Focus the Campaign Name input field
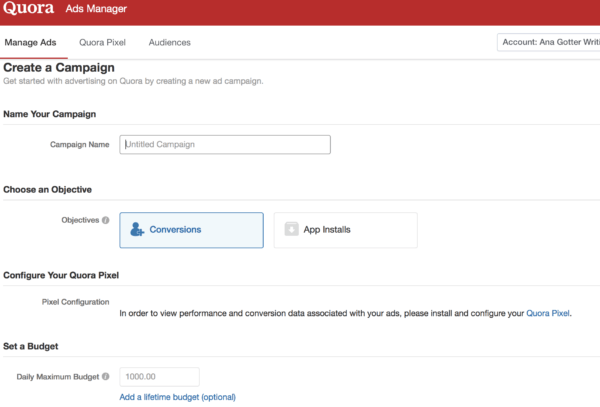 click(225, 145)
